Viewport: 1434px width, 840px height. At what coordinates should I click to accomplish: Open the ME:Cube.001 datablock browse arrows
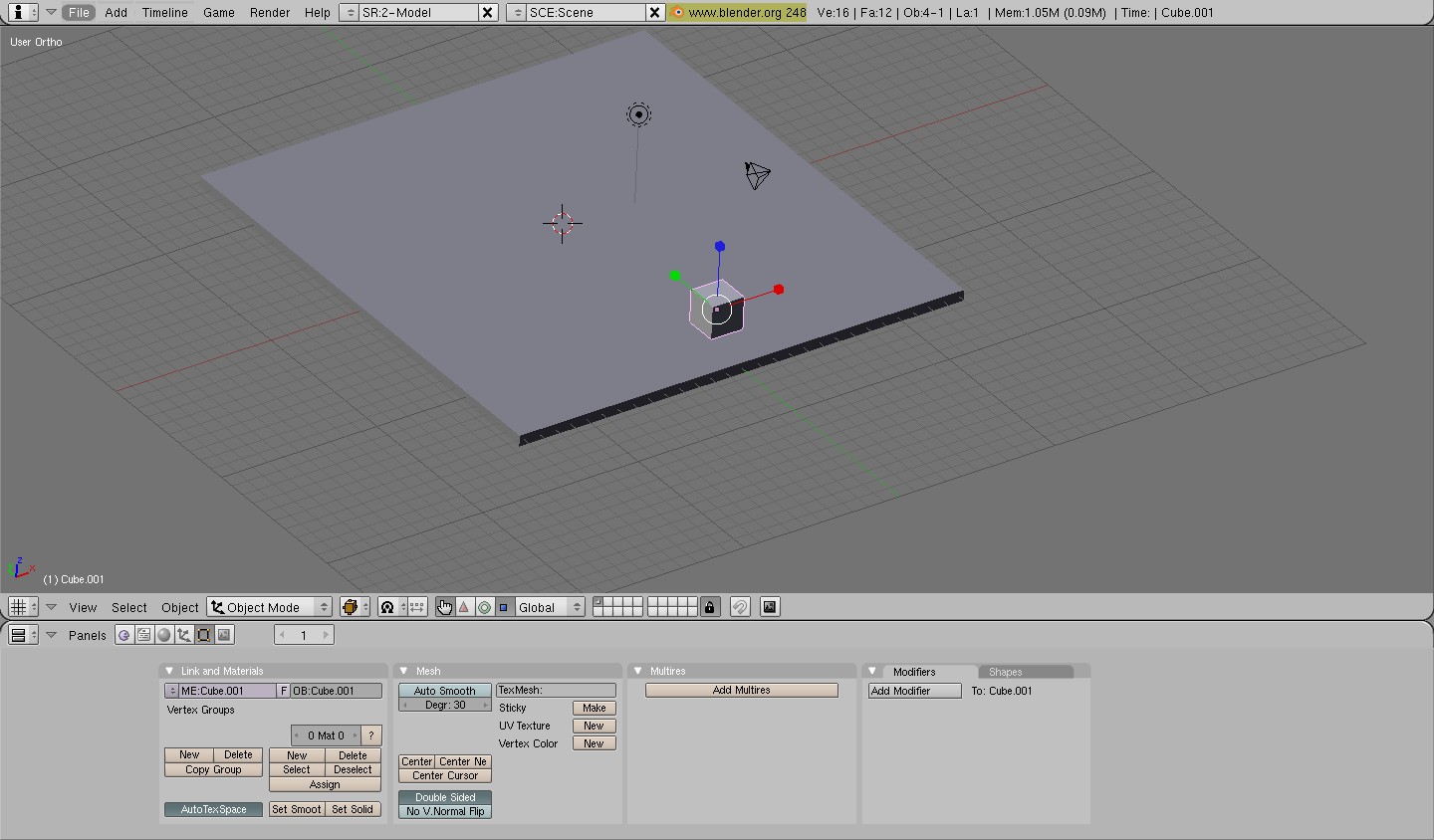click(171, 691)
